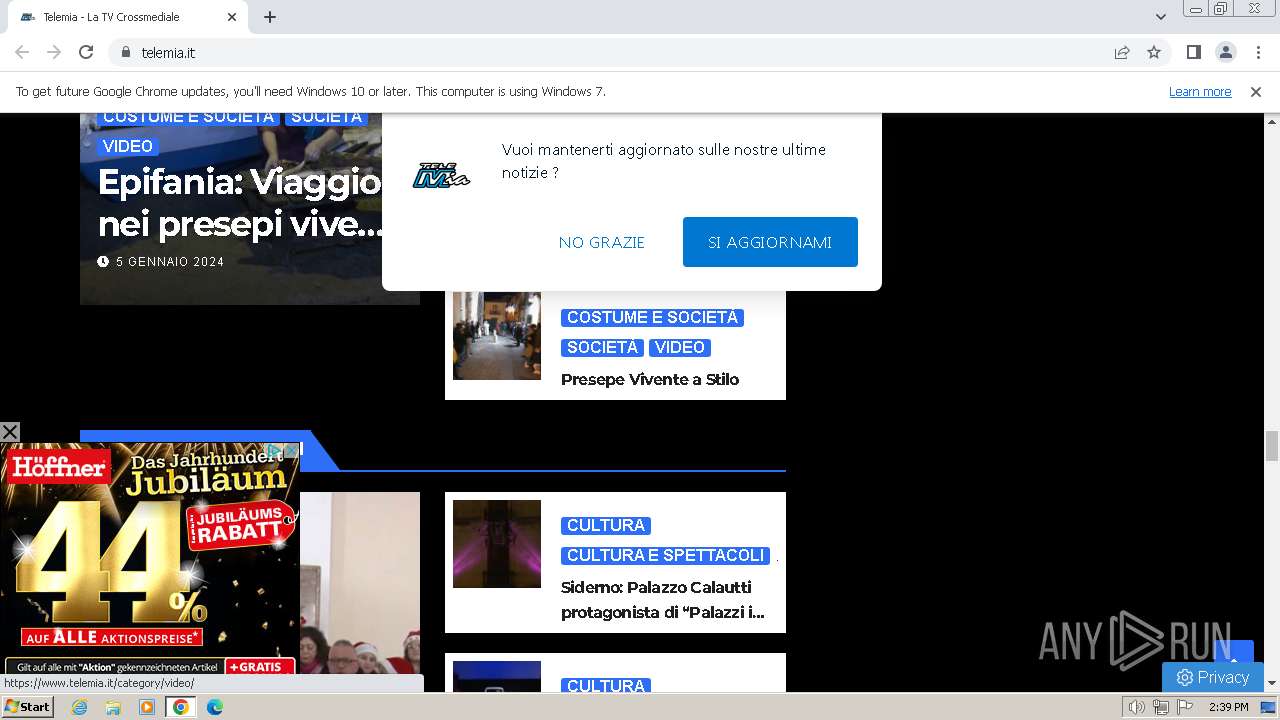This screenshot has width=1280, height=720.
Task: Open the Epifania presepi viventi headline
Action: pyautogui.click(x=240, y=203)
